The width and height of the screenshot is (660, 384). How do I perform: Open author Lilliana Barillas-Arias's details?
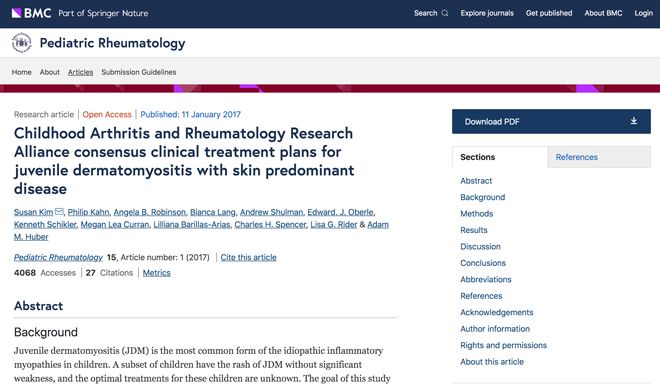[192, 224]
